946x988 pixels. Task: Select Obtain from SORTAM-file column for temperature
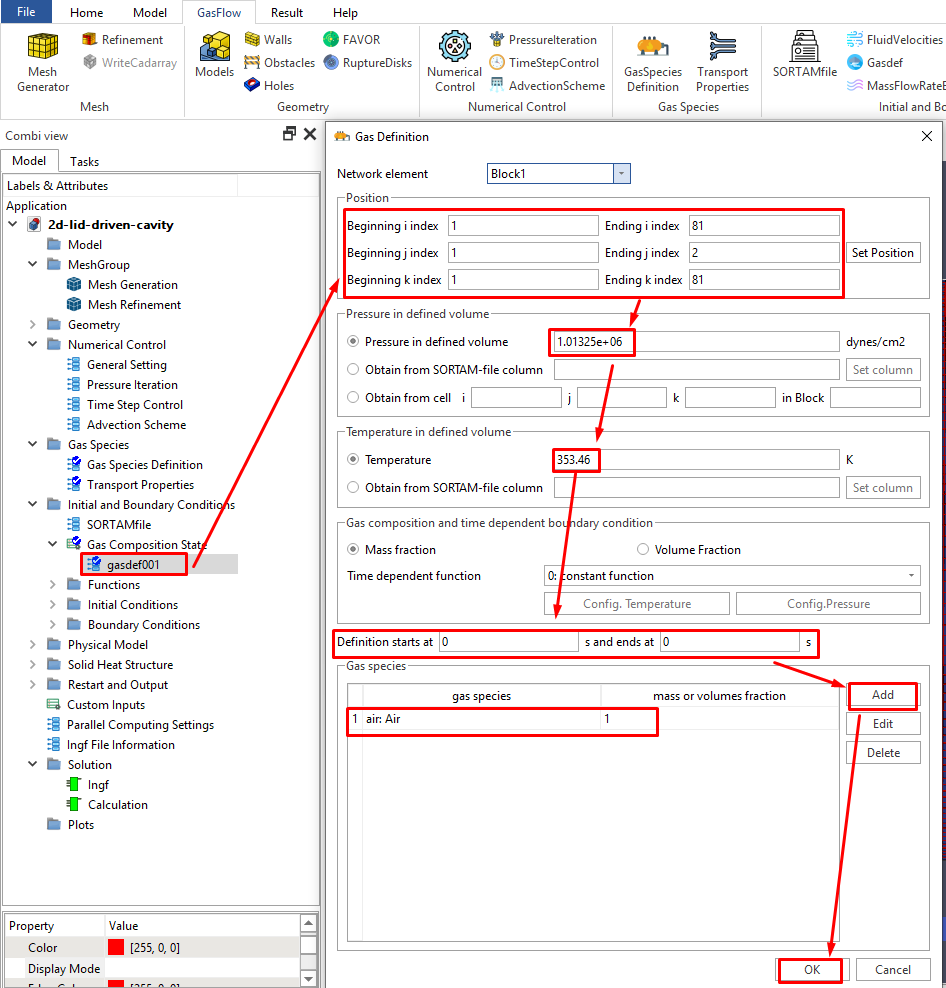point(353,488)
